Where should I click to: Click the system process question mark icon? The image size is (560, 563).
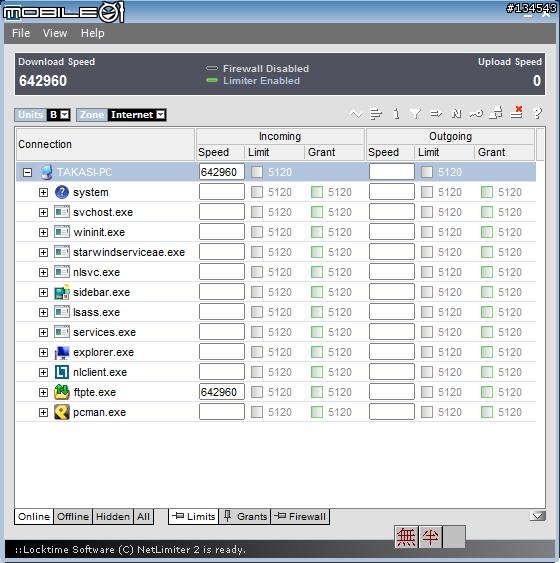62,192
